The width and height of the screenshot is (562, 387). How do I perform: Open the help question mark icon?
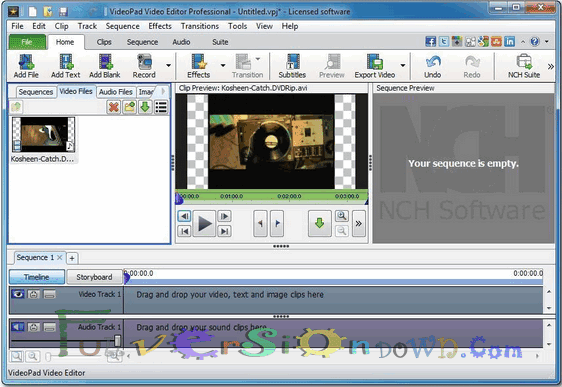535,42
